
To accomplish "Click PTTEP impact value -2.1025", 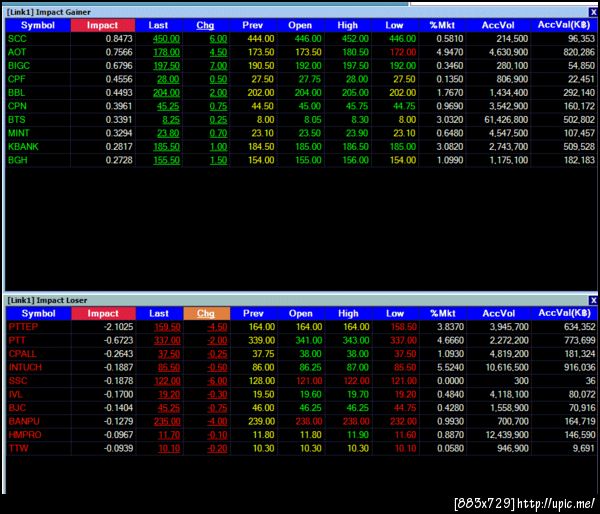I will [x=119, y=327].
